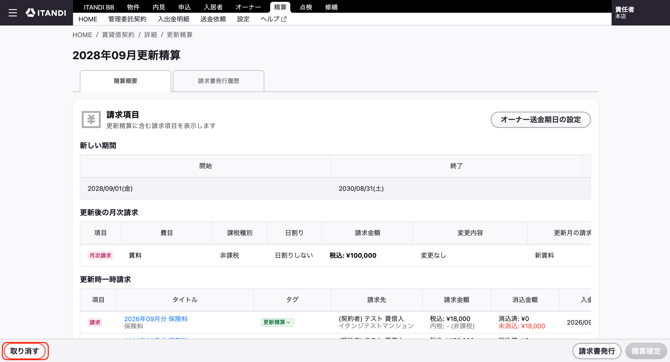670x362 pixels.
Task: Click the 請求金額 header in the 更新時一時請求 table
Action: 456,300
